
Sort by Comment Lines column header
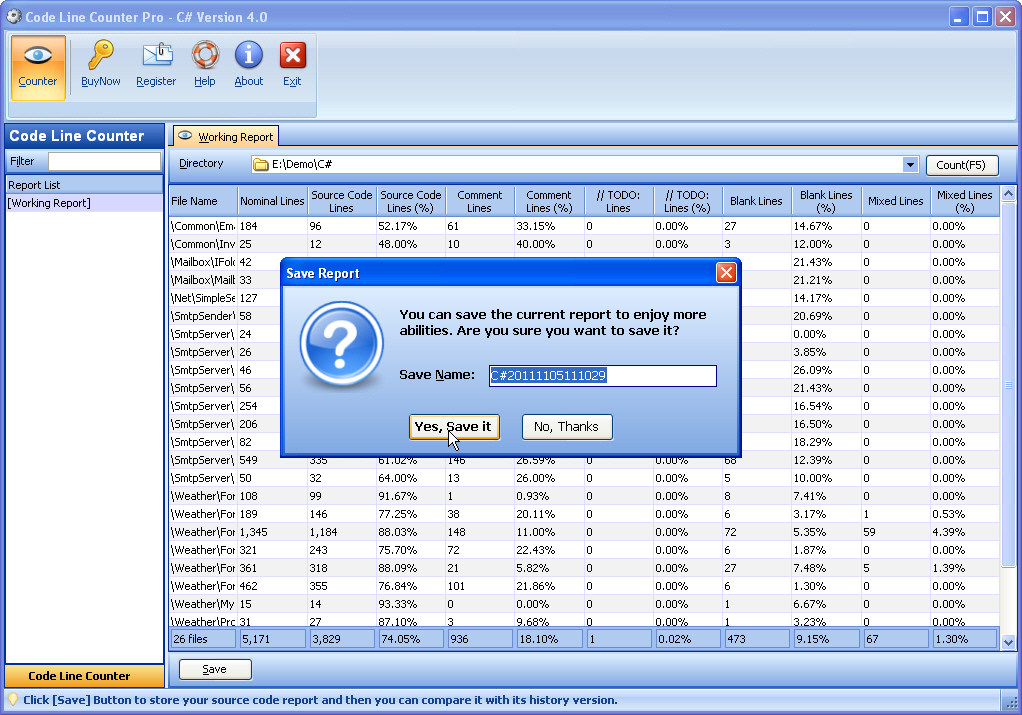pos(480,201)
